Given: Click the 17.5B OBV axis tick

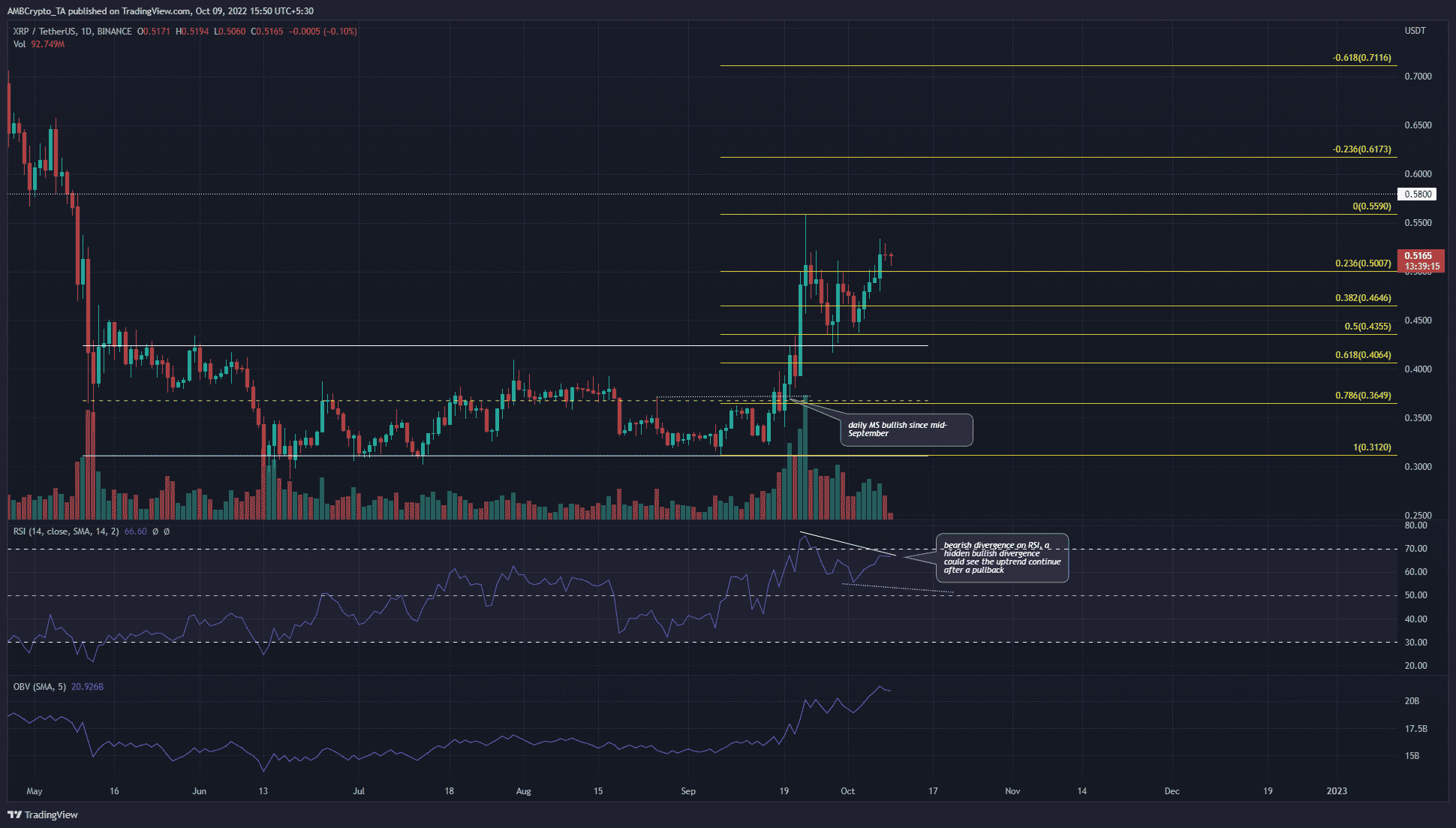Looking at the screenshot, I should 1415,729.
